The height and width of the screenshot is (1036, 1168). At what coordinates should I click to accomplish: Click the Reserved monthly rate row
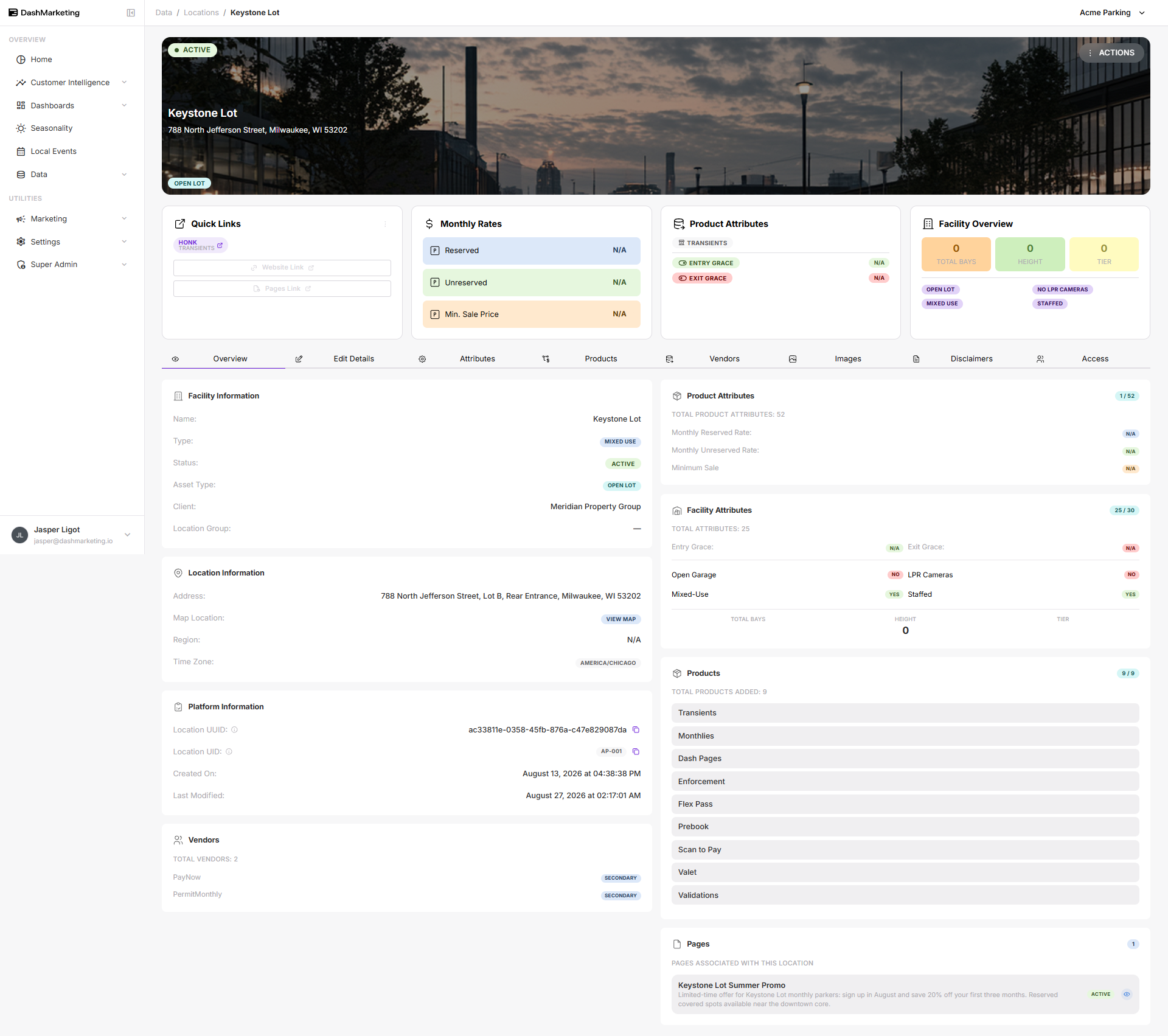tap(532, 251)
